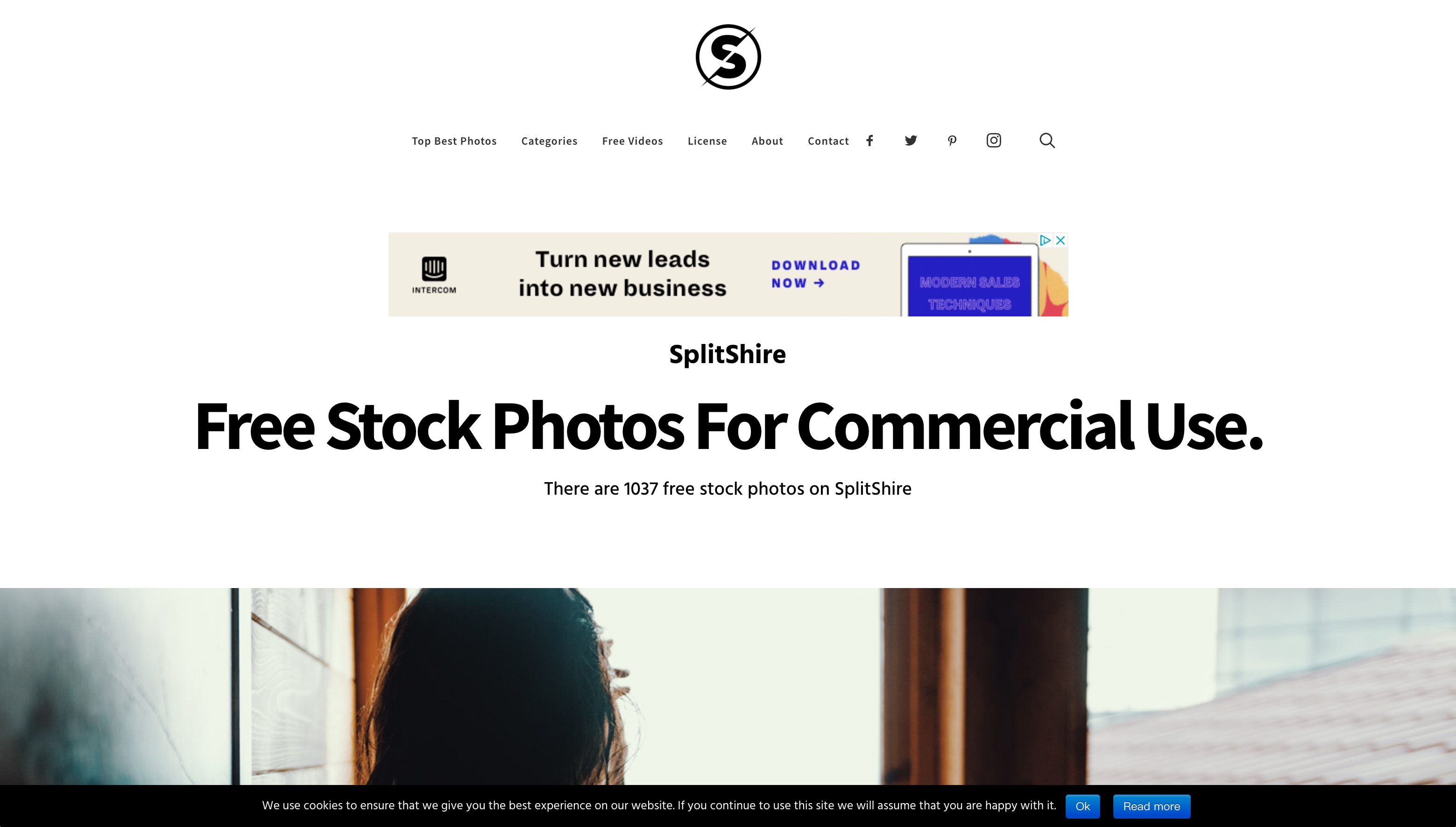Viewport: 1456px width, 827px height.
Task: Click the Read more cookie button
Action: (x=1152, y=807)
